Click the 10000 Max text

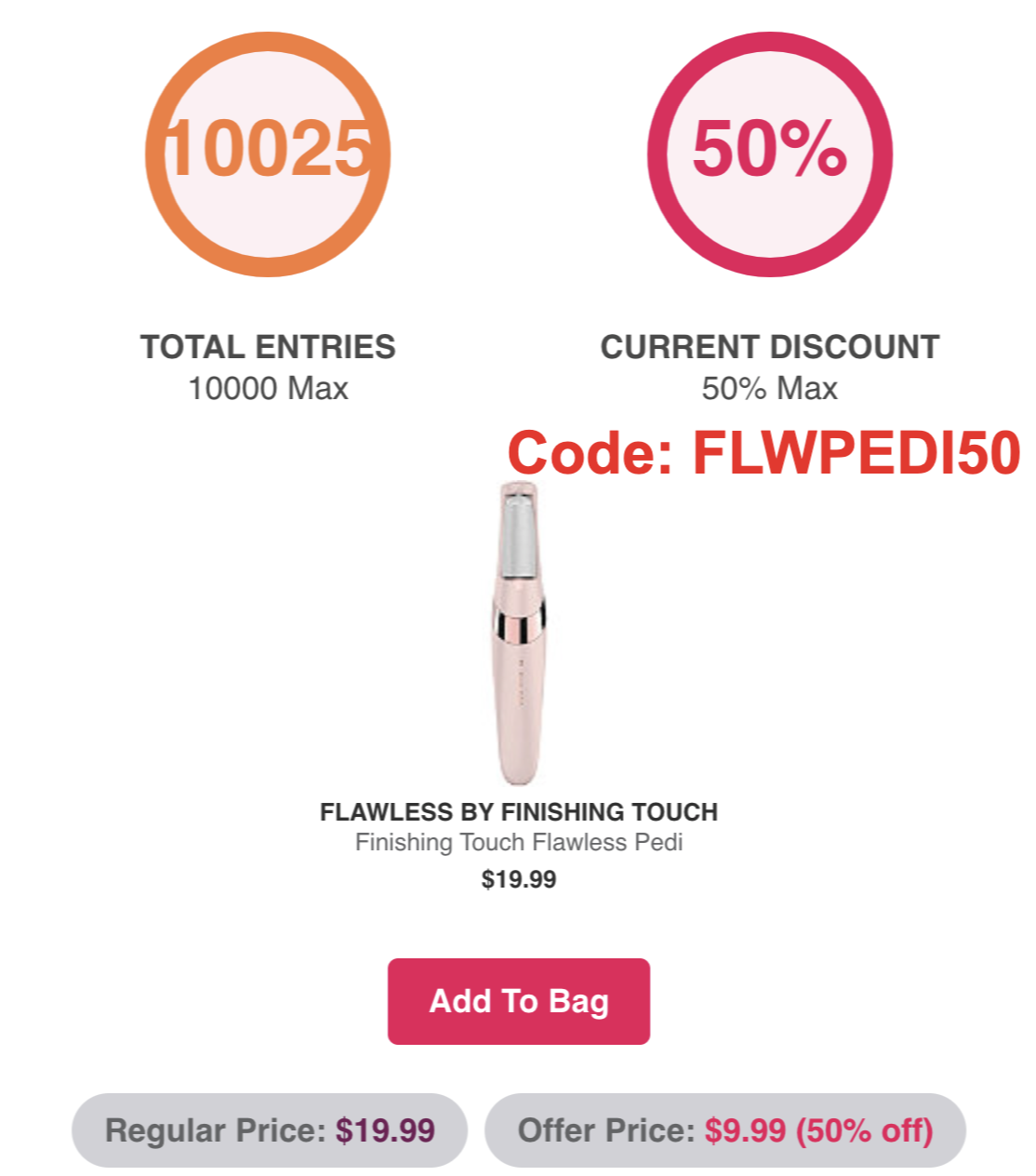[x=268, y=388]
